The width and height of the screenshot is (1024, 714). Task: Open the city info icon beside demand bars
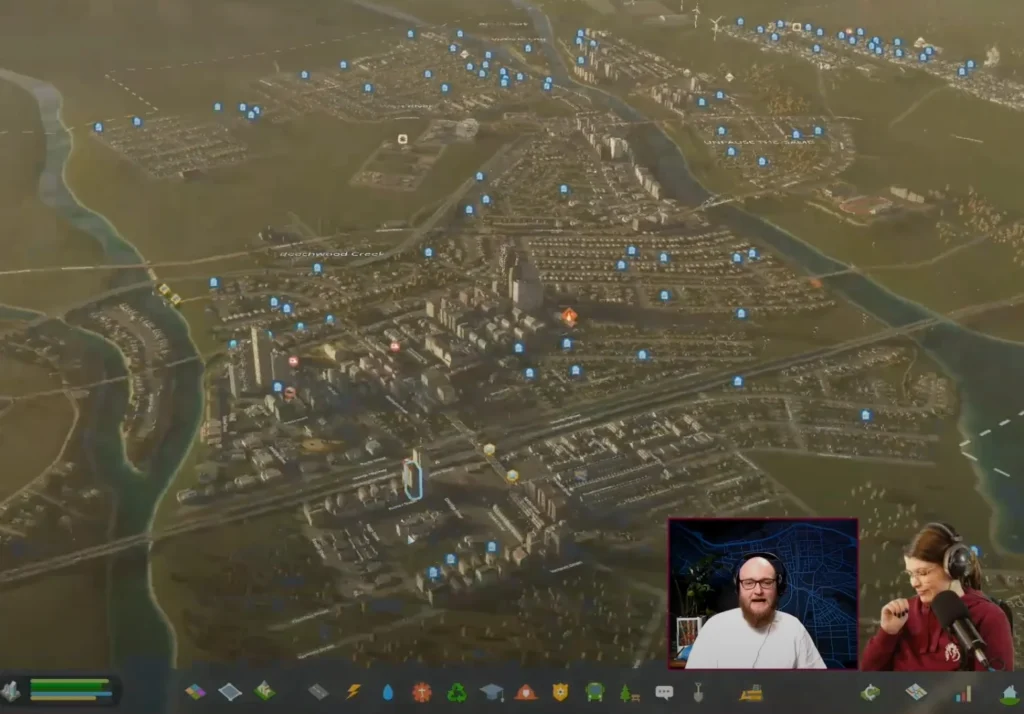tap(11, 690)
